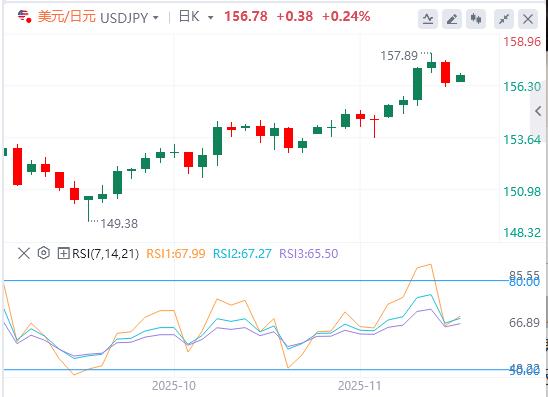Image resolution: width=548 pixels, height=397 pixels.
Task: Click the RSI(7,14,21) label
Action: coord(105,253)
